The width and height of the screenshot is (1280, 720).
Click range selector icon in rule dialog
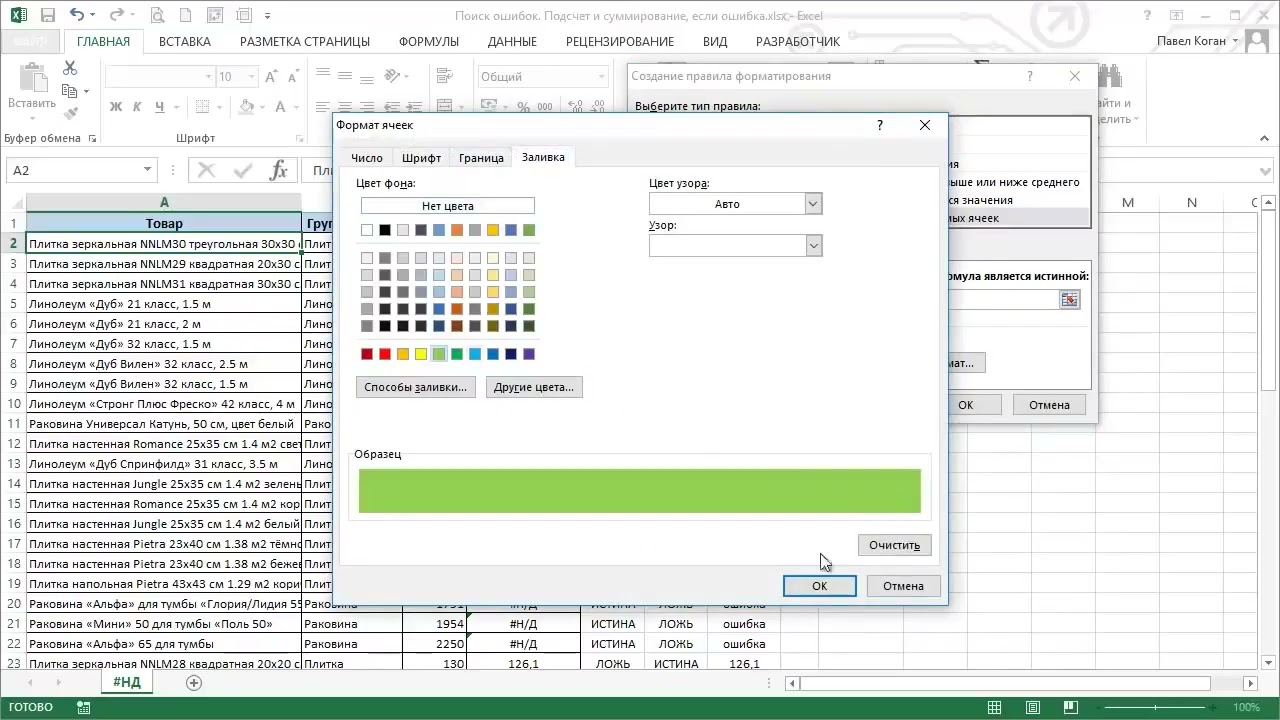[1070, 300]
